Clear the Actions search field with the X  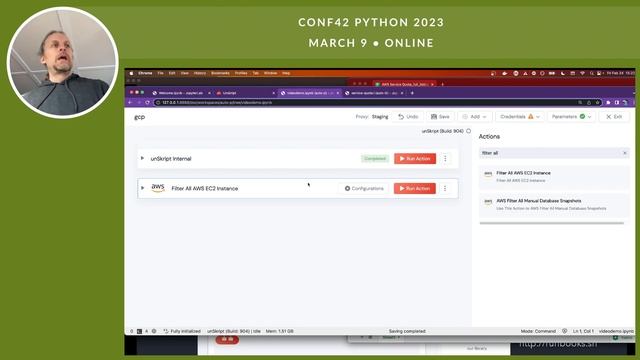click(624, 153)
